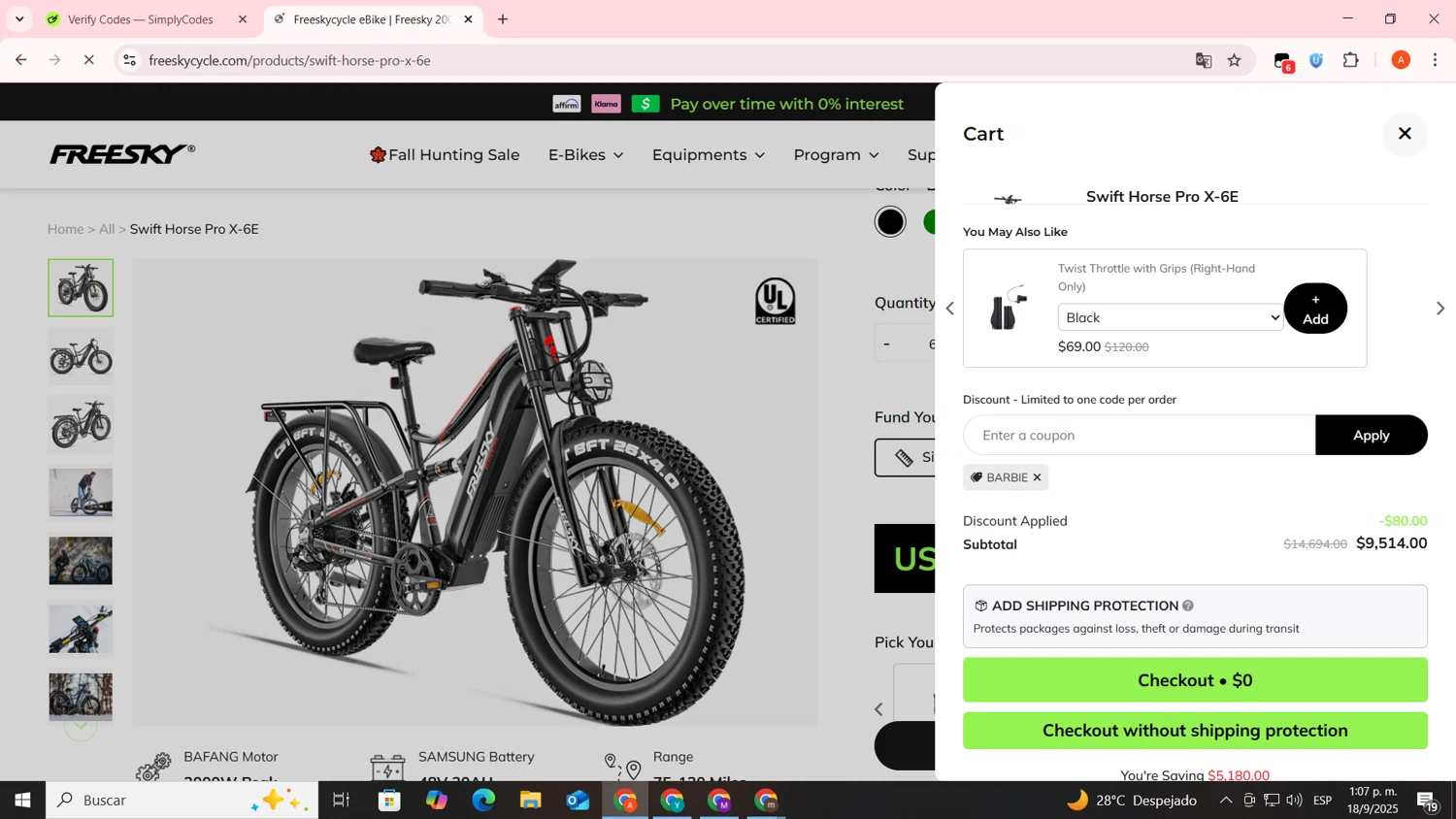Select third bike thumbnail
The height and width of the screenshot is (819, 1456).
click(x=81, y=424)
